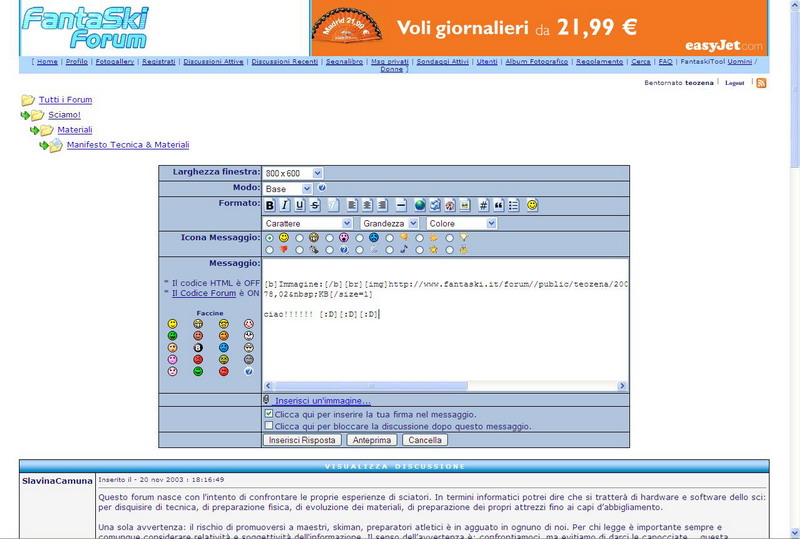
Task: Click the Logout link
Action: click(x=735, y=83)
